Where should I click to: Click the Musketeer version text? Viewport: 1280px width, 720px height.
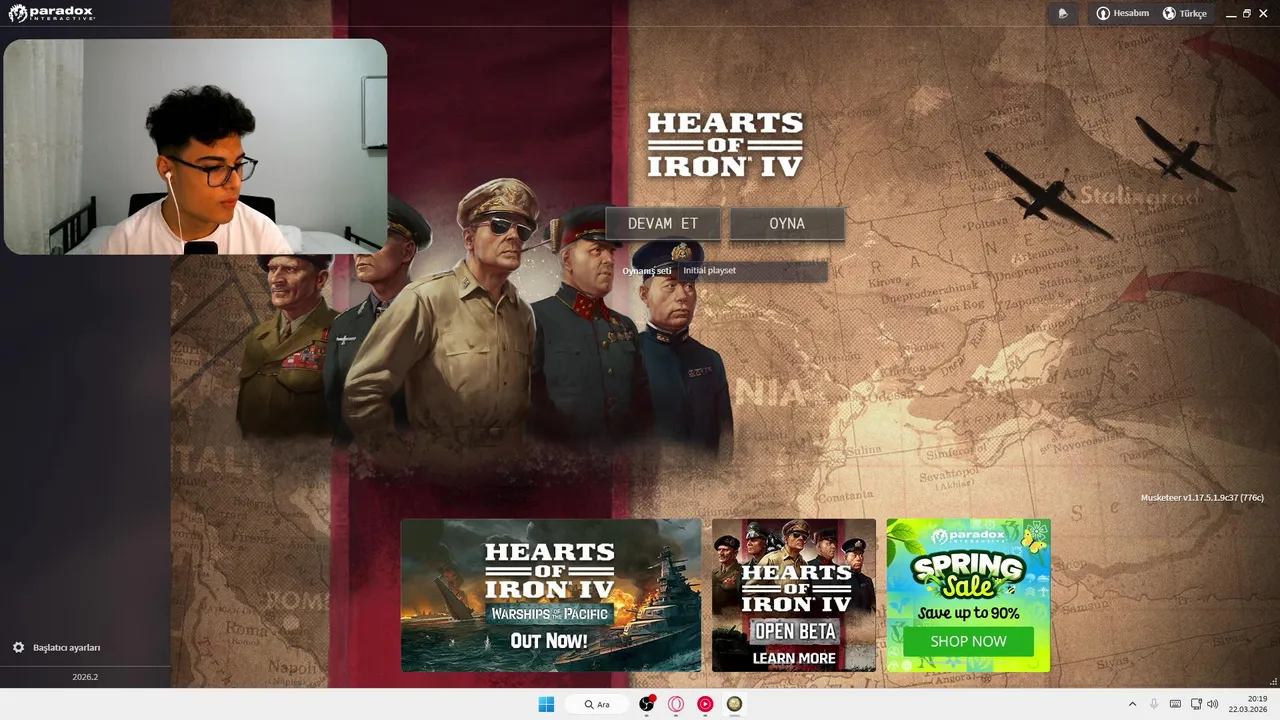point(1202,498)
